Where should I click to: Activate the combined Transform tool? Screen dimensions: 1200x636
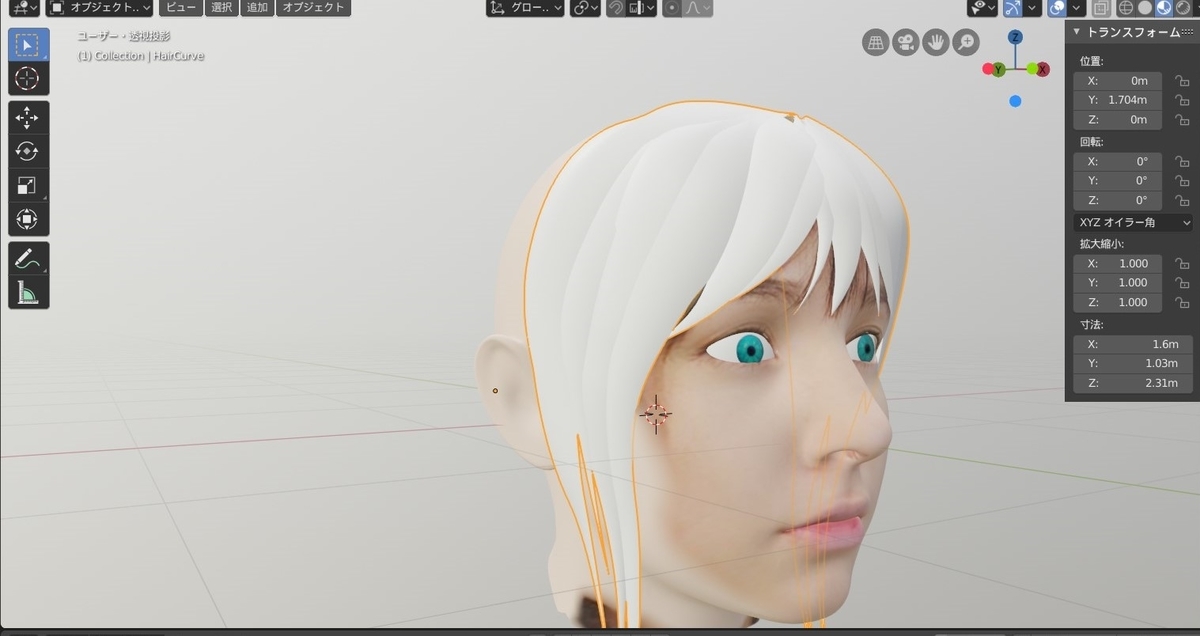coord(28,219)
